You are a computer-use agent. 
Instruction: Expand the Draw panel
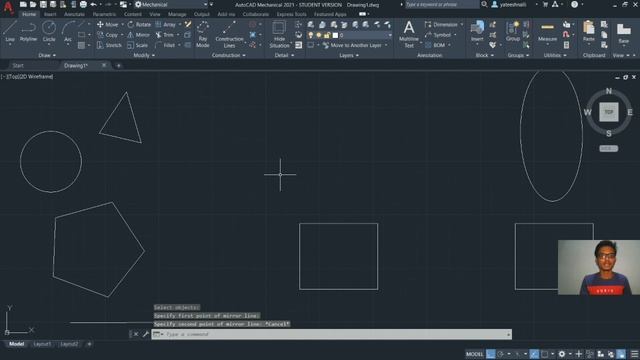tap(47, 55)
